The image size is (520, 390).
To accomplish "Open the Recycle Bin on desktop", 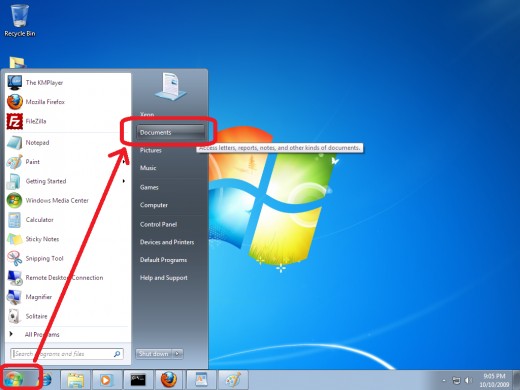I will tap(20, 20).
